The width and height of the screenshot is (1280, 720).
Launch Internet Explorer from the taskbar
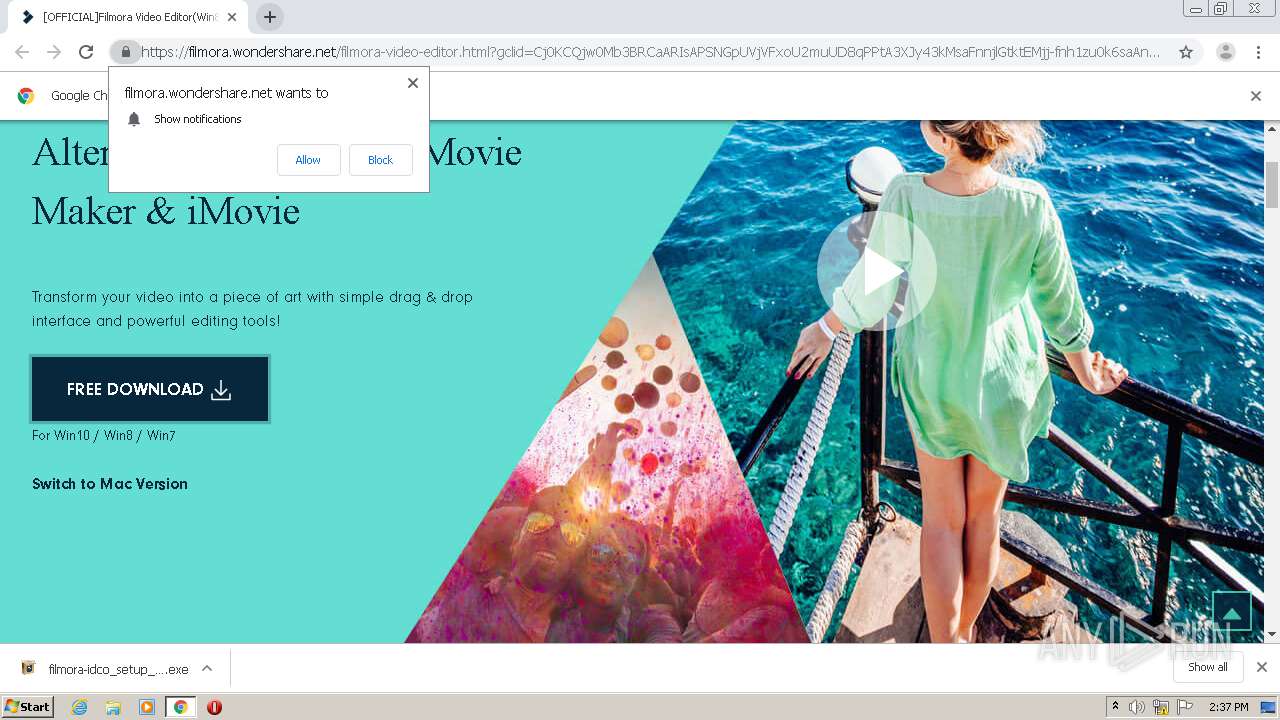point(80,707)
